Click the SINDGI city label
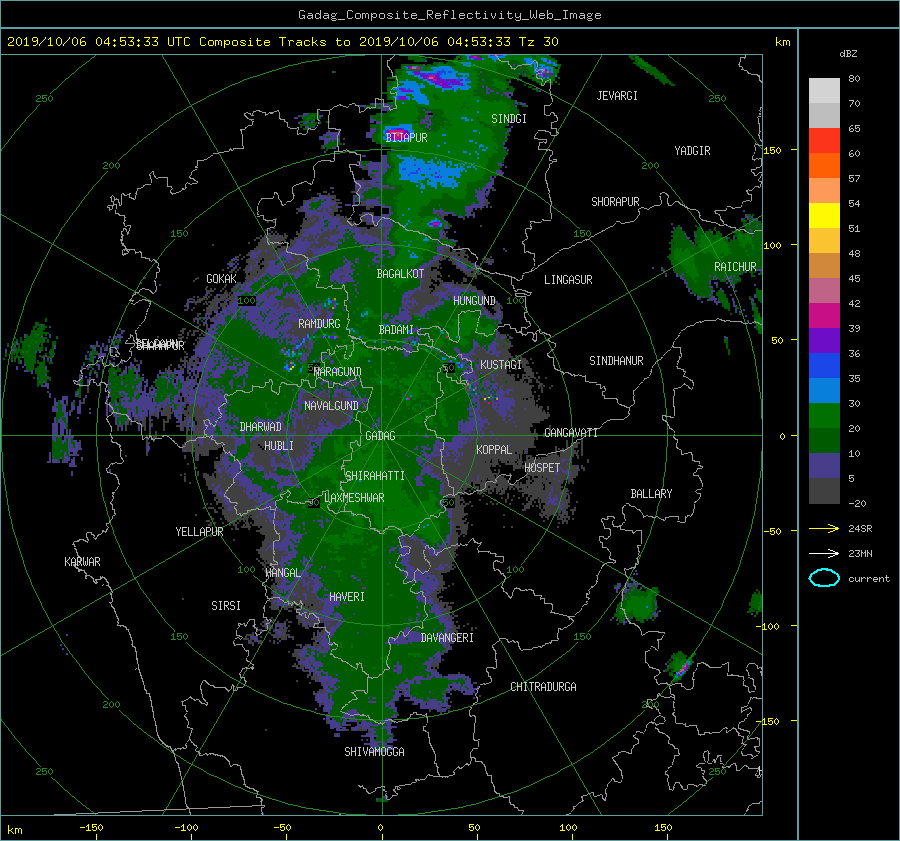 (509, 119)
